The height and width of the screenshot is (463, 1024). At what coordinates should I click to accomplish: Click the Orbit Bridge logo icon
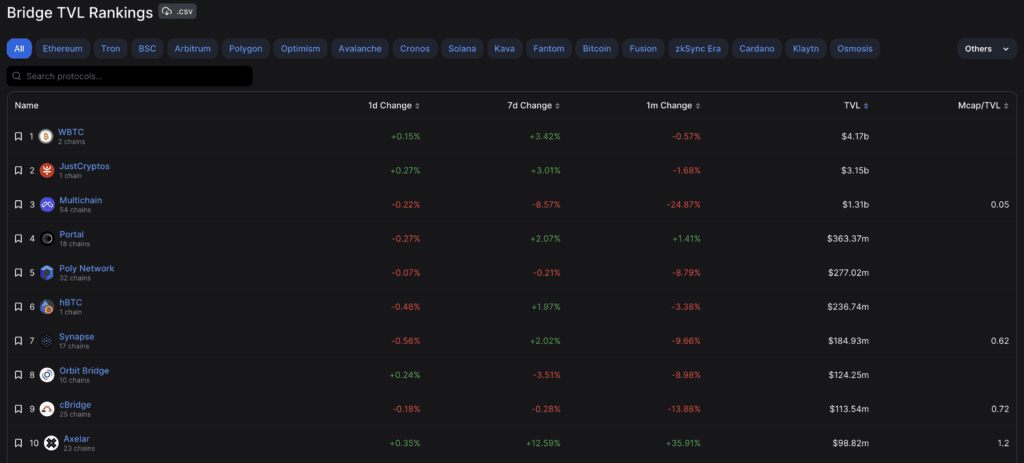(x=46, y=375)
